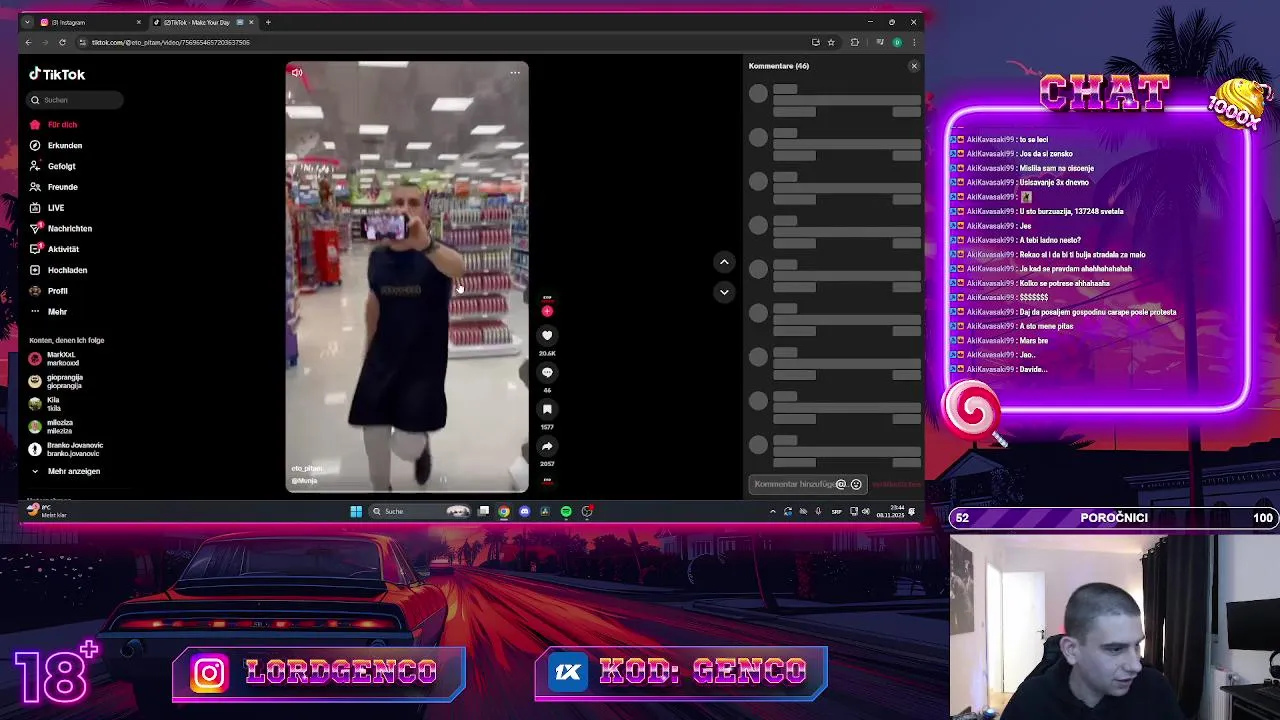Screen dimensions: 1280x720
Task: Open MarkXxL followed account
Action: (60, 358)
